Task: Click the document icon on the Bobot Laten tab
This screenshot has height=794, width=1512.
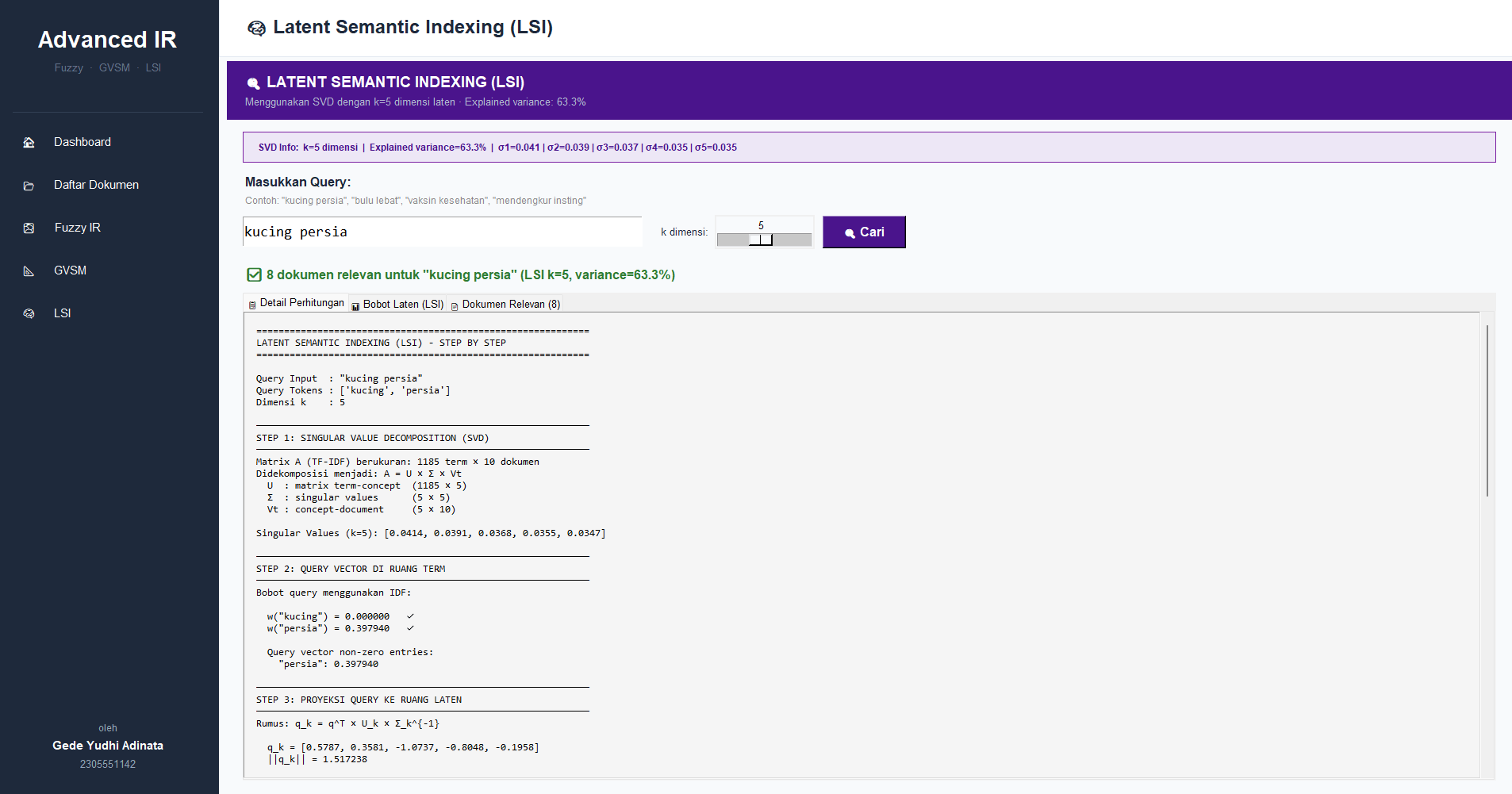Action: tap(356, 304)
